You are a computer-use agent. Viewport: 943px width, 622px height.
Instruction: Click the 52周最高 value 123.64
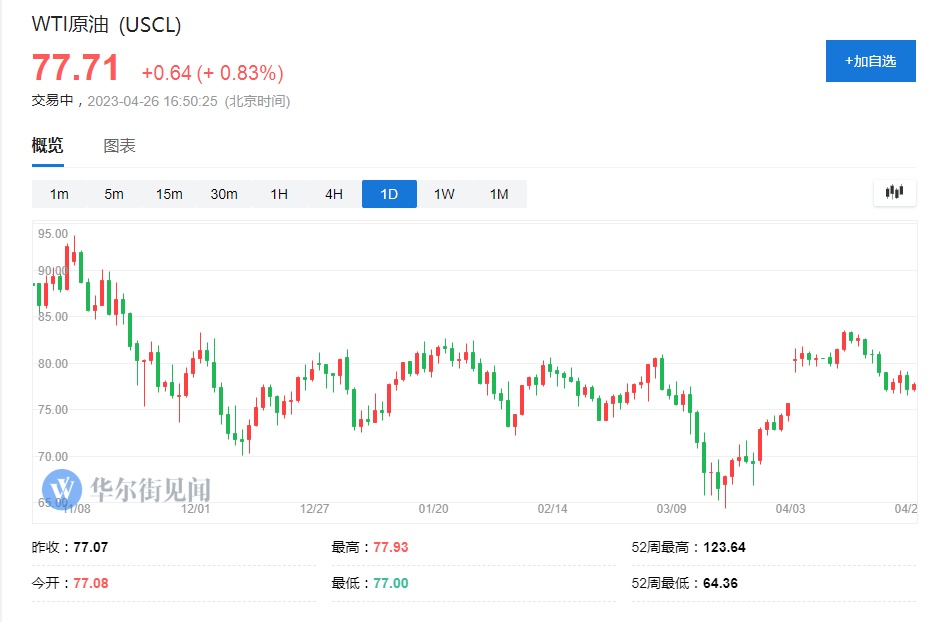tap(717, 547)
